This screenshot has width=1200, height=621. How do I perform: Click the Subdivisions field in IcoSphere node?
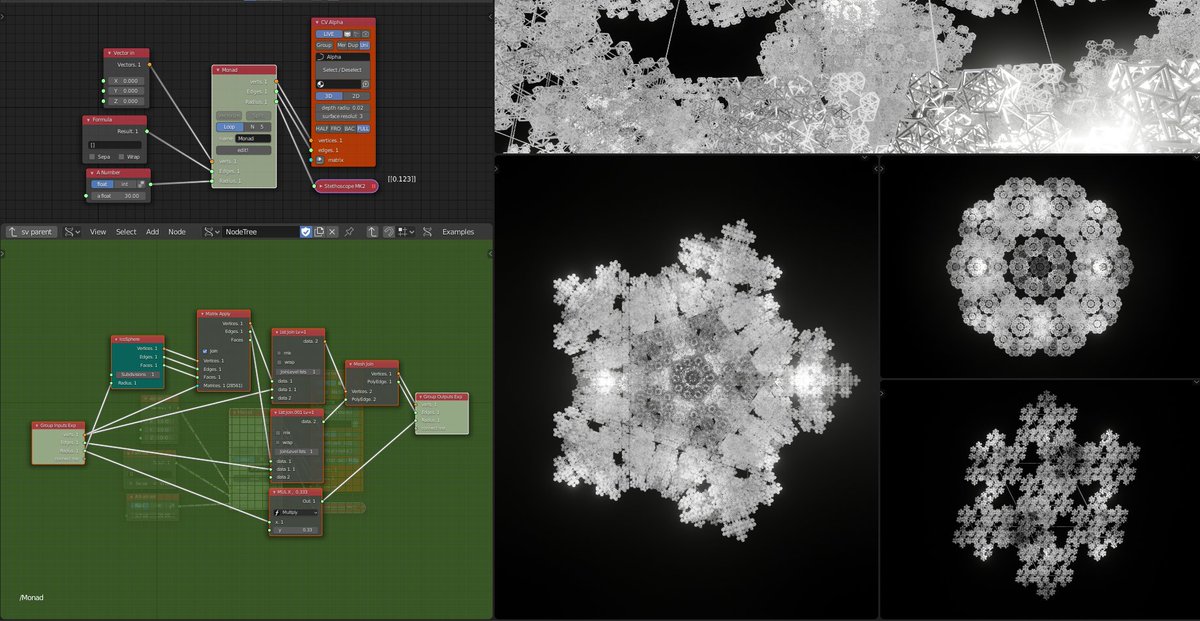[x=138, y=374]
